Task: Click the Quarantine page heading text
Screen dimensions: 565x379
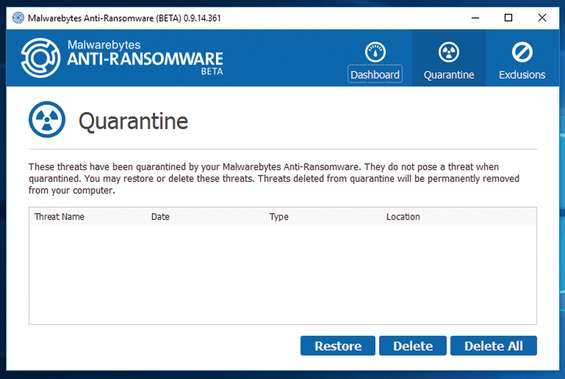Action: [133, 121]
